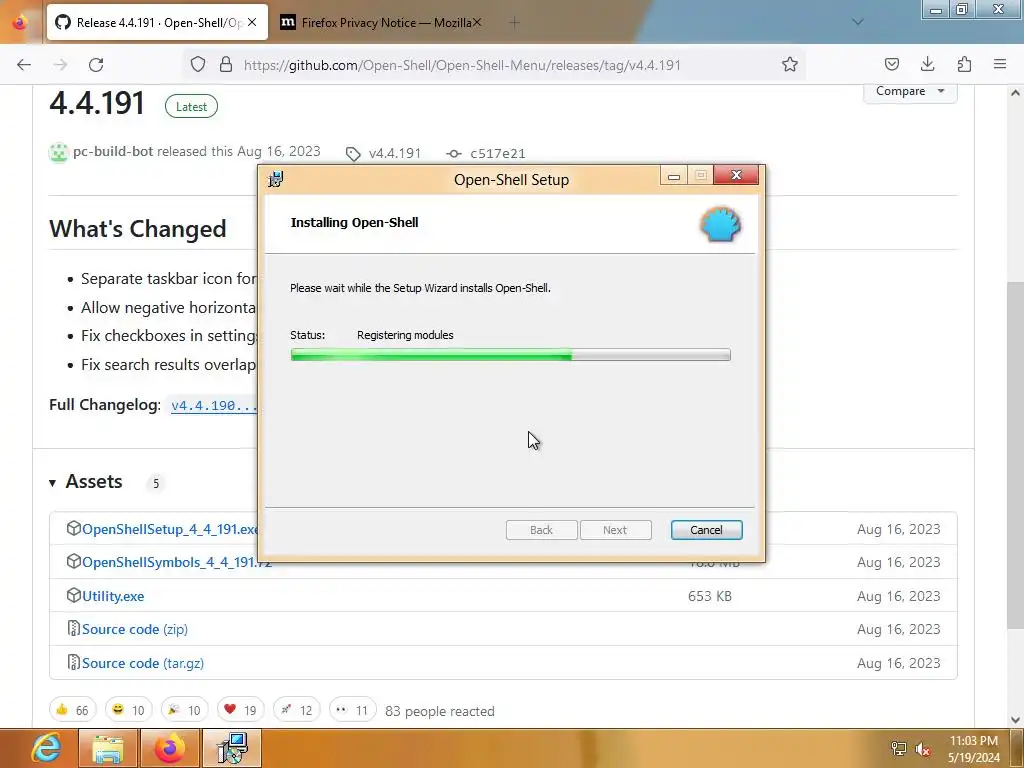The height and width of the screenshot is (768, 1024).
Task: Click the Open-Shell Setup title bar installer icon
Action: point(276,179)
